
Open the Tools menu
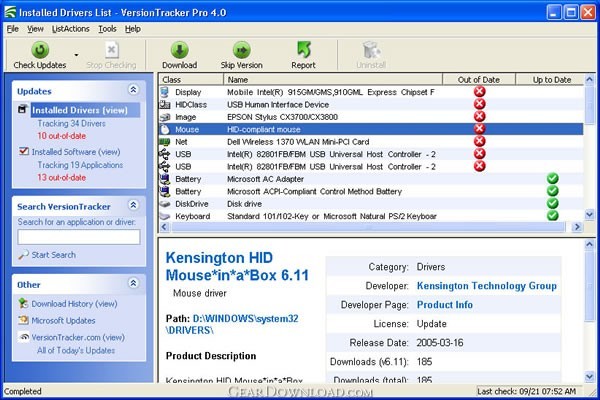pos(107,29)
